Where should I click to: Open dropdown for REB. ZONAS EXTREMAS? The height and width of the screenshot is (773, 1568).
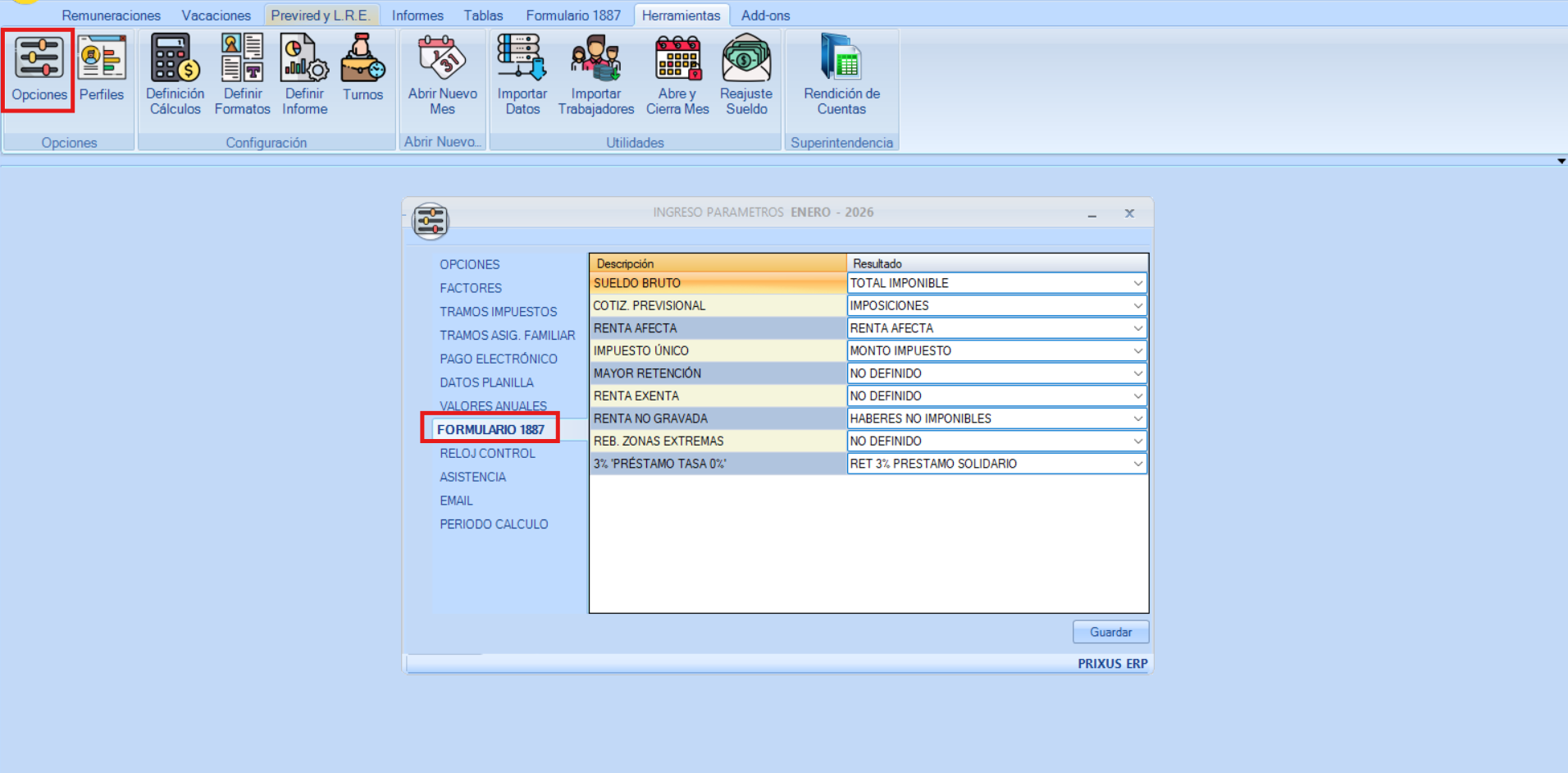point(1137,441)
